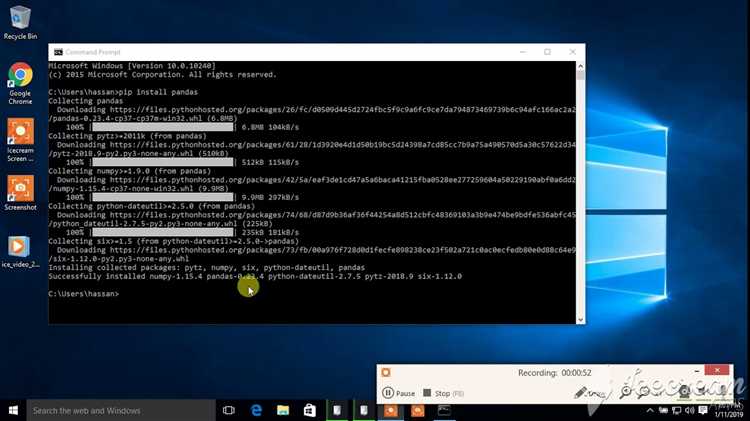Click the 'Recording: 00:00:52' timer text
The height and width of the screenshot is (421, 750).
coord(554,373)
